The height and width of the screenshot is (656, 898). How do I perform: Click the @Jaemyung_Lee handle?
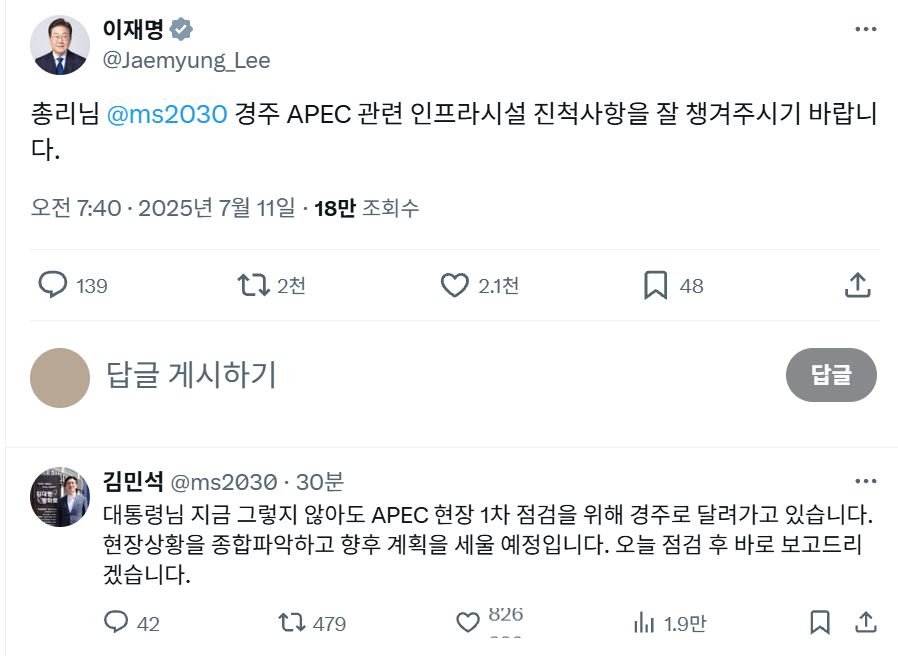pyautogui.click(x=186, y=60)
